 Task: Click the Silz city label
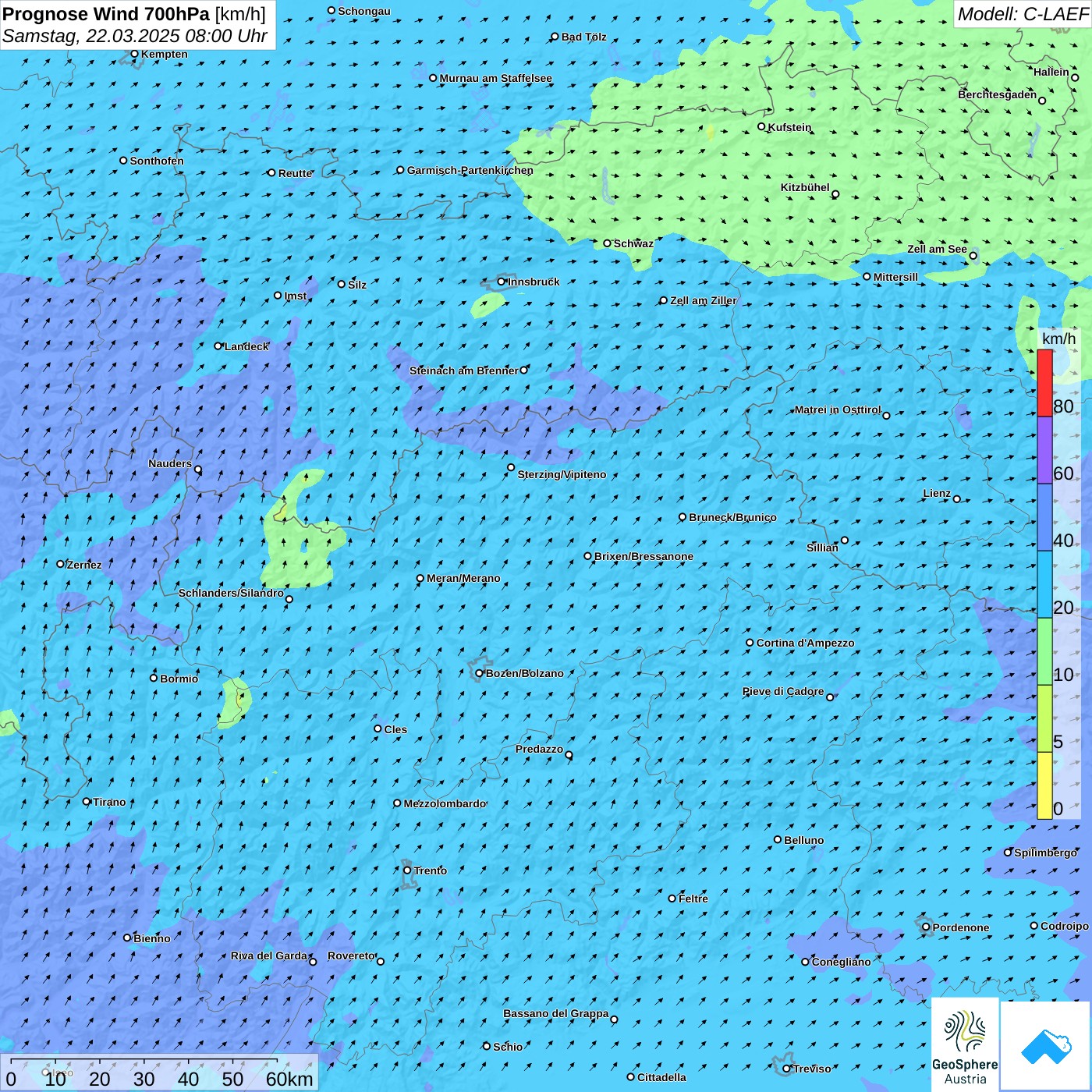coord(357,285)
